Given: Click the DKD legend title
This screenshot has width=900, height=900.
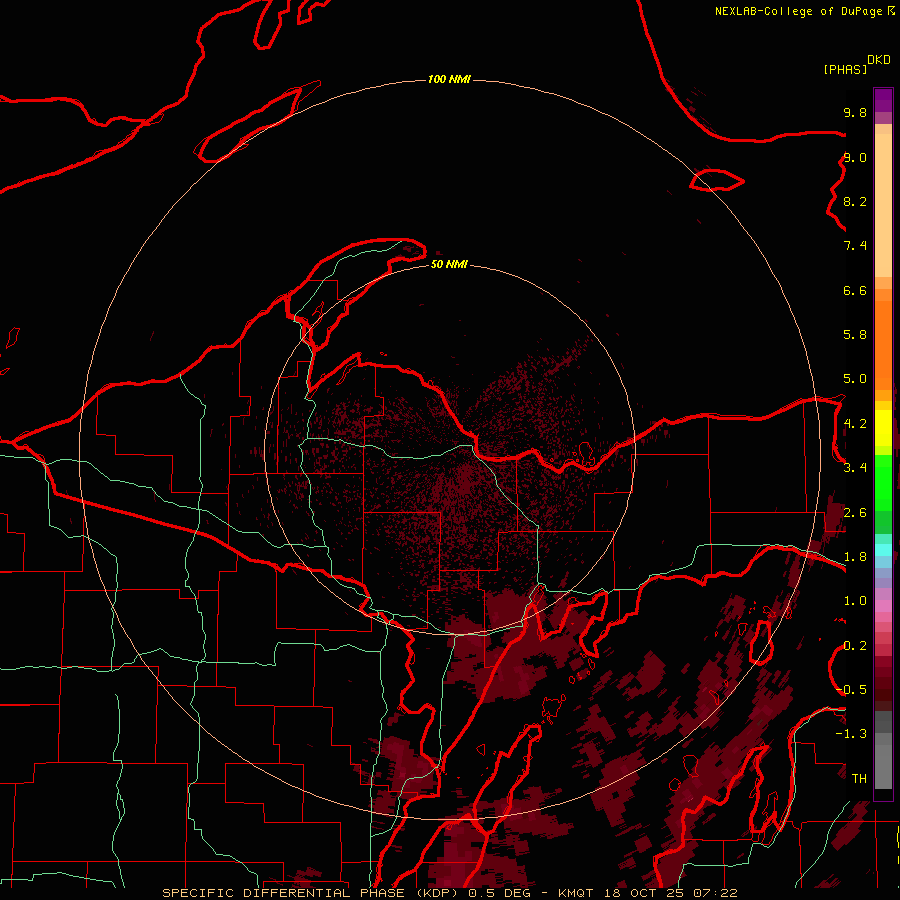Looking at the screenshot, I should (x=879, y=60).
